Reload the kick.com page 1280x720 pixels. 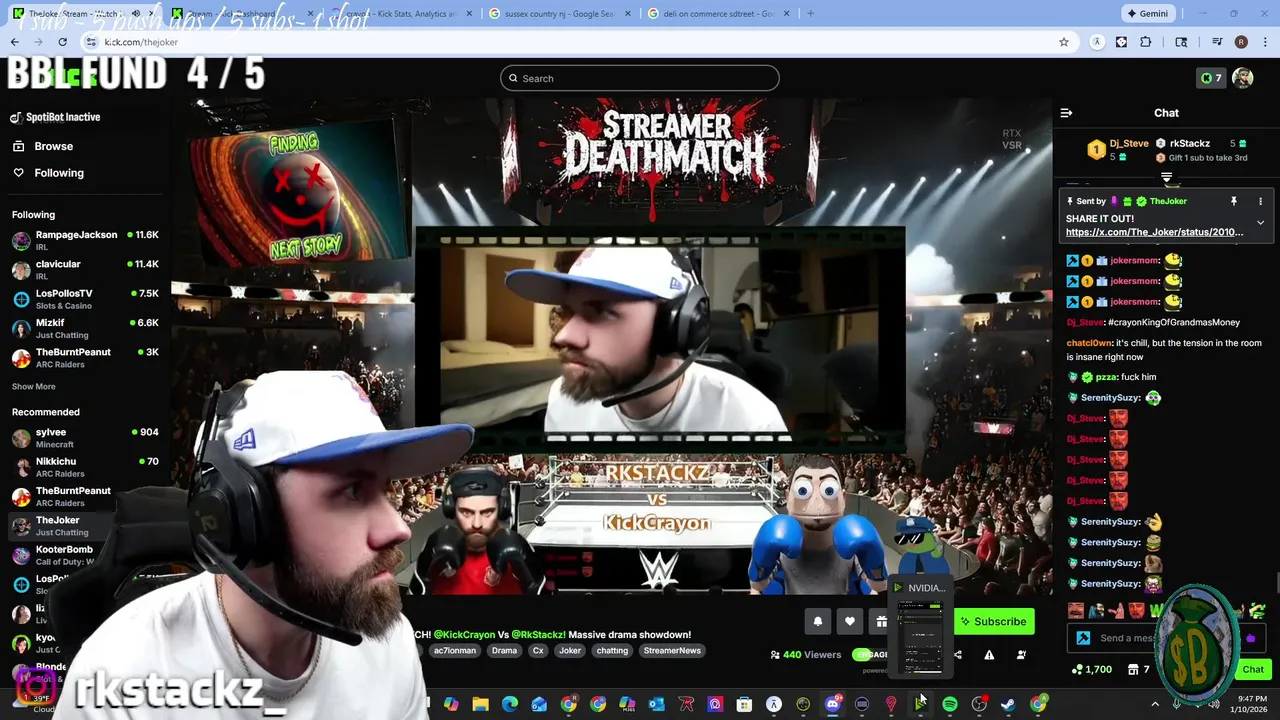pyautogui.click(x=62, y=42)
